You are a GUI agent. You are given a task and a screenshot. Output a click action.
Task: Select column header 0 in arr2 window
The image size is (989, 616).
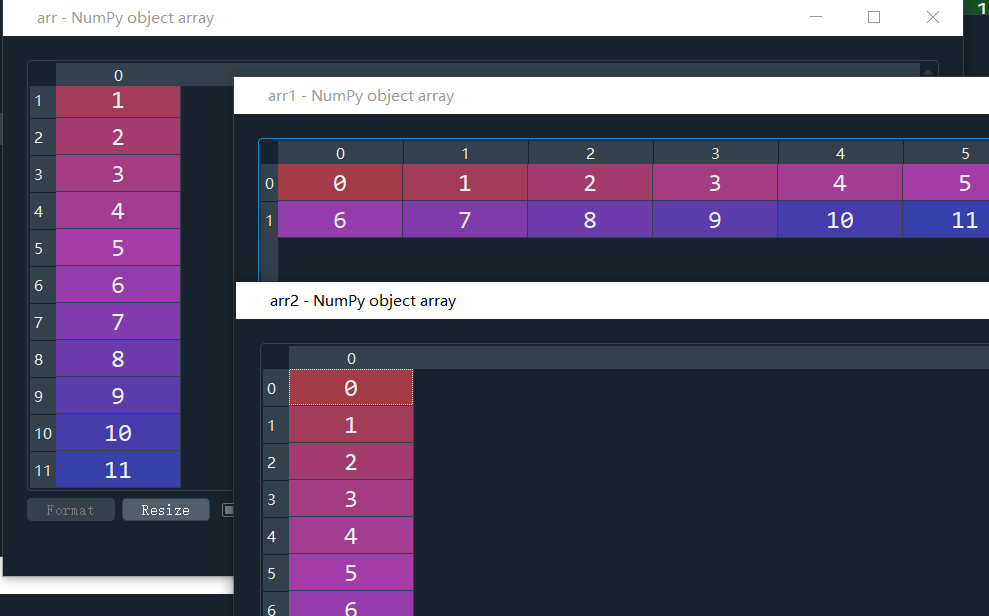coord(351,358)
